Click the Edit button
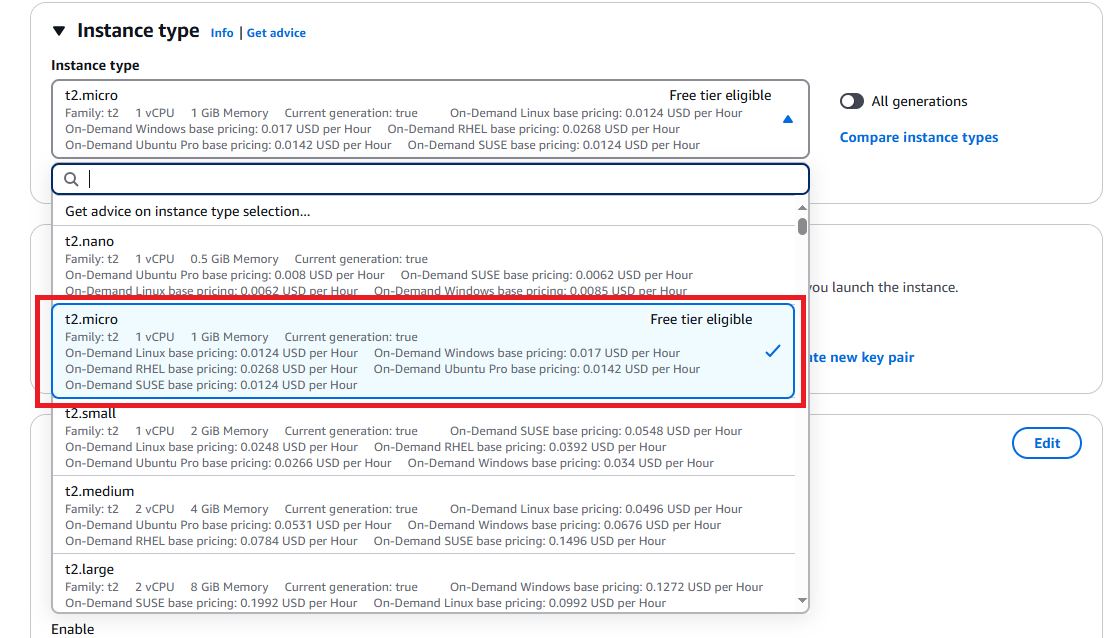Image resolution: width=1109 pixels, height=638 pixels. 1047,443
